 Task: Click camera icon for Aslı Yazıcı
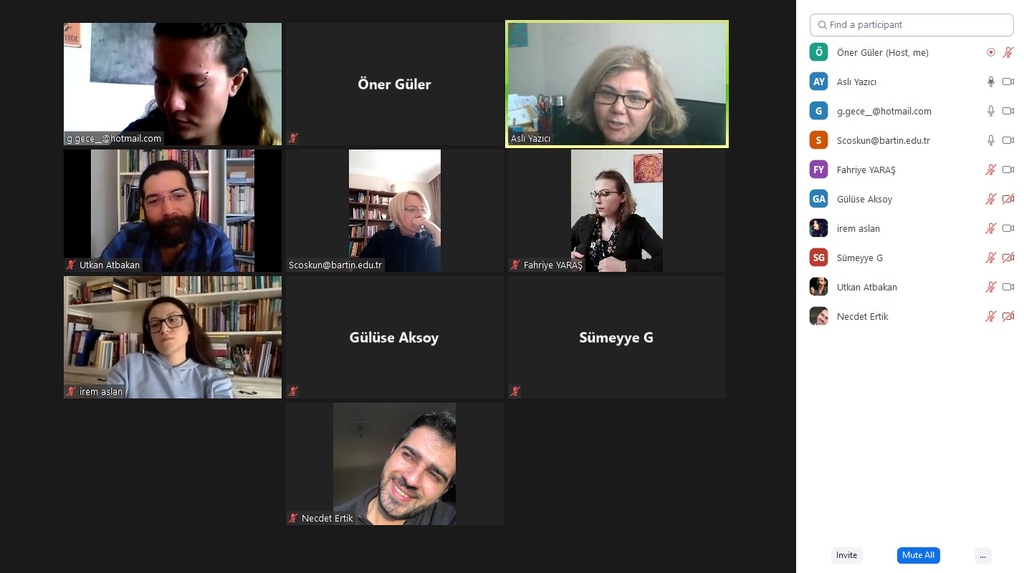click(x=1008, y=82)
